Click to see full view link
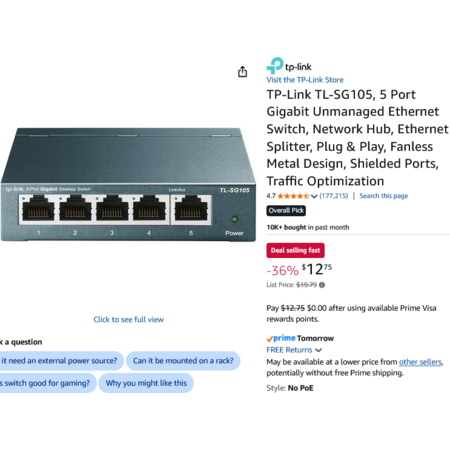This screenshot has height=450, width=450. (128, 319)
